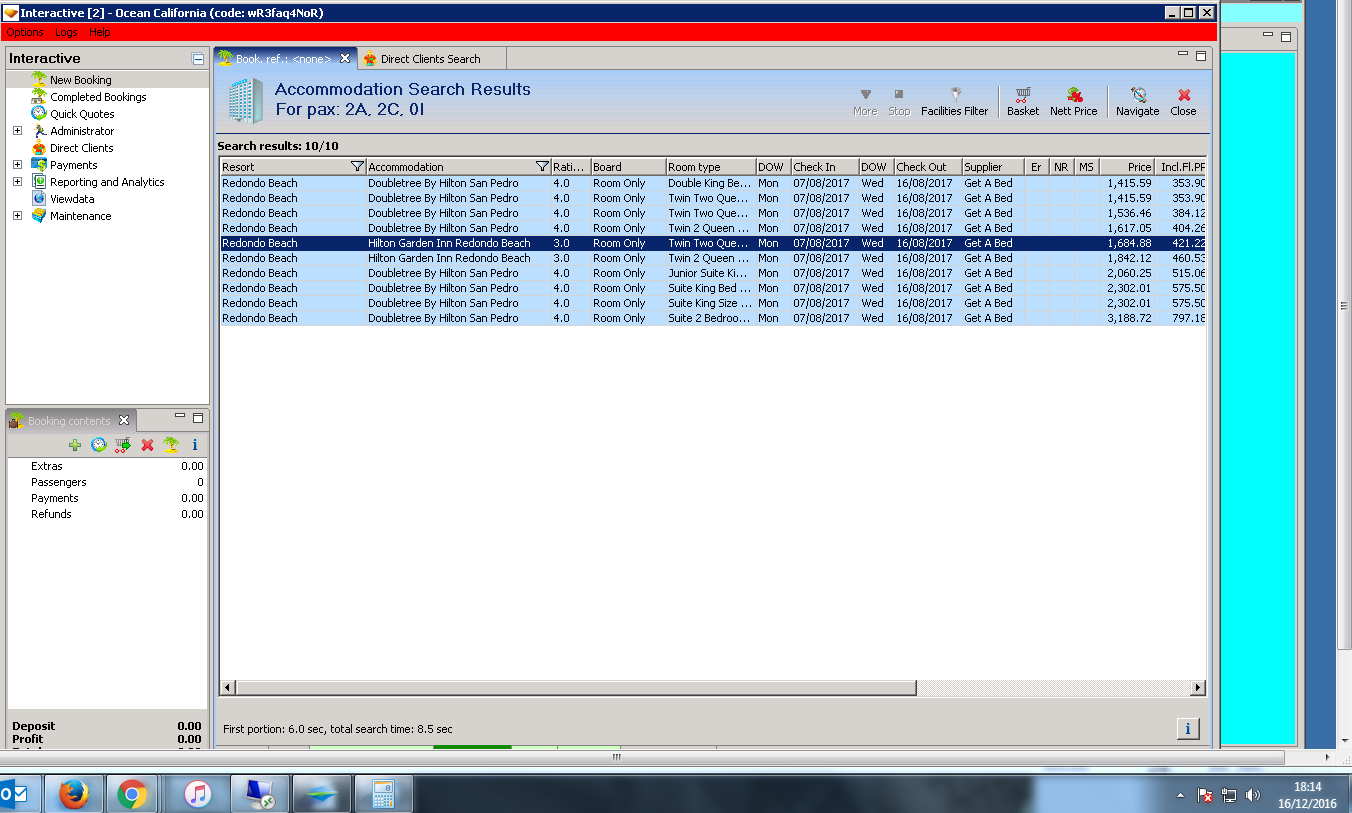Show Nett Price for results
Image resolution: width=1352 pixels, height=813 pixels.
[1073, 102]
